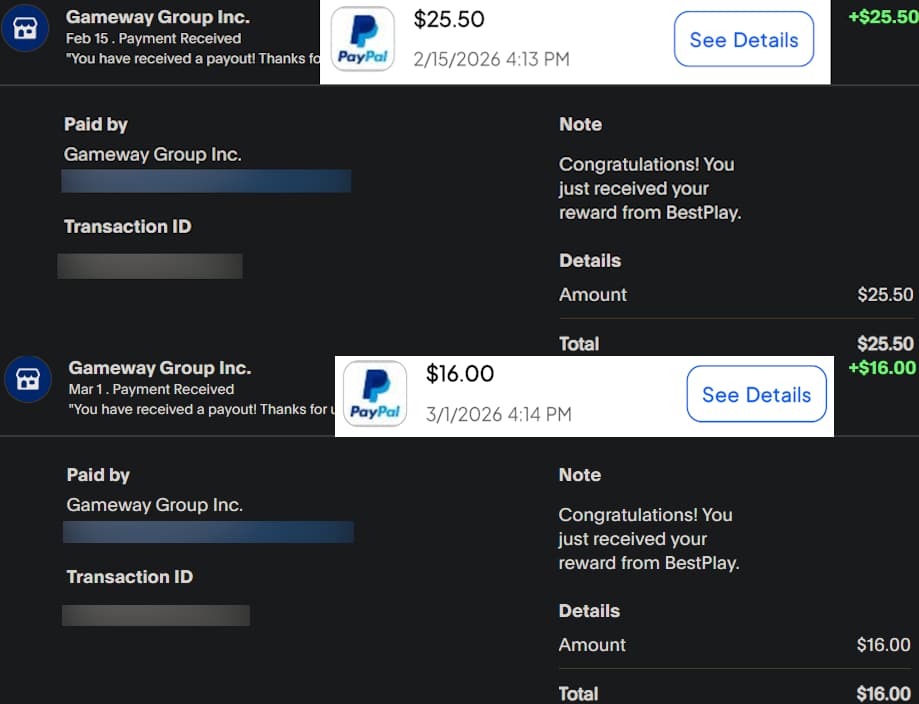Collapse the Feb 15 Gameway Group Inc. transaction row
919x704 pixels.
click(158, 18)
